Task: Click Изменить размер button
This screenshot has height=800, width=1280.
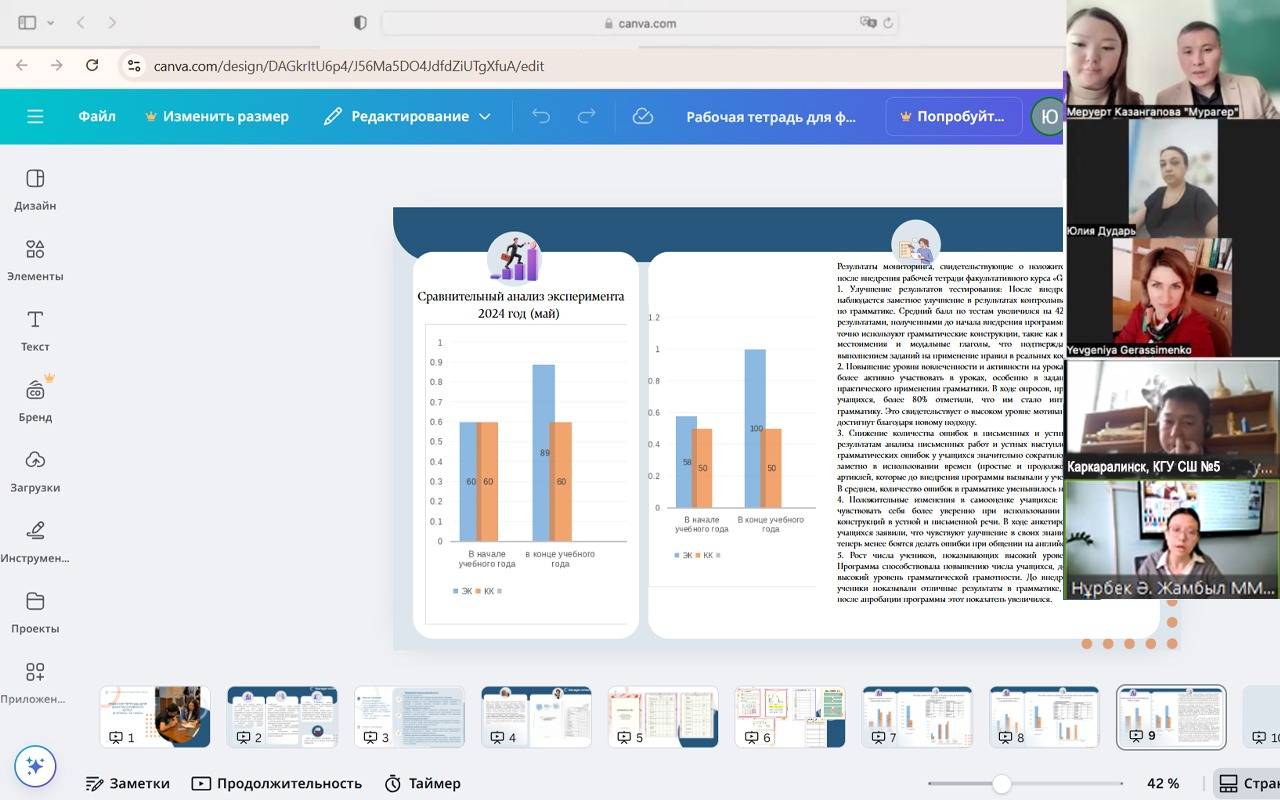Action: tap(217, 116)
